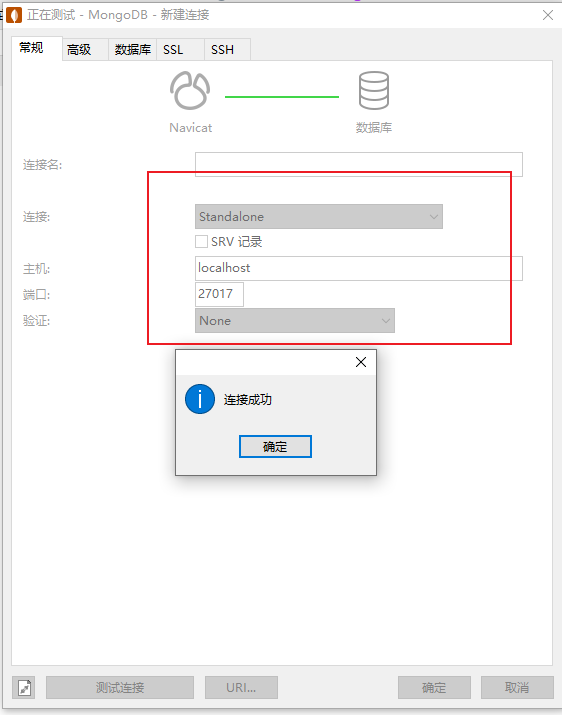Click the localhost host input field

tap(359, 268)
